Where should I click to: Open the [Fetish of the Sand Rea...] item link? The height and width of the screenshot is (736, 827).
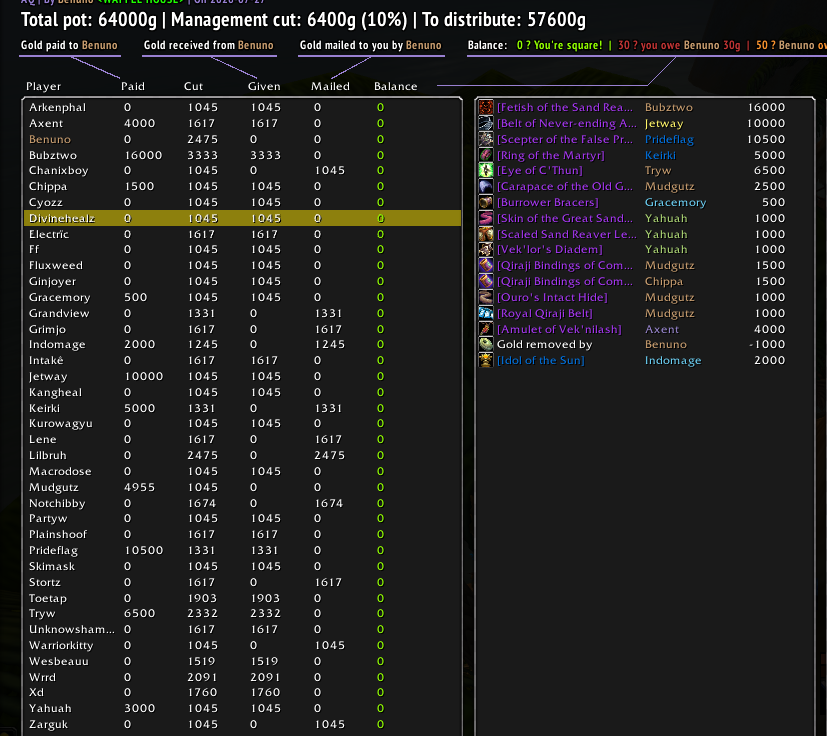pos(565,107)
